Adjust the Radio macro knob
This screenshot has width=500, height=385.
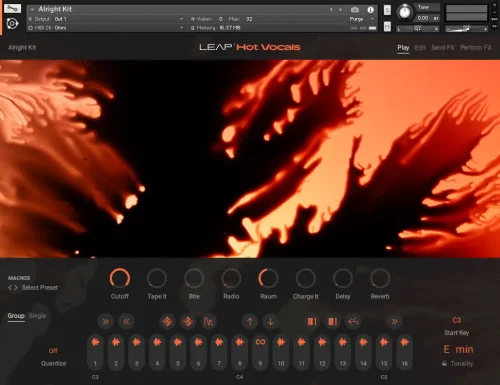(x=231, y=278)
